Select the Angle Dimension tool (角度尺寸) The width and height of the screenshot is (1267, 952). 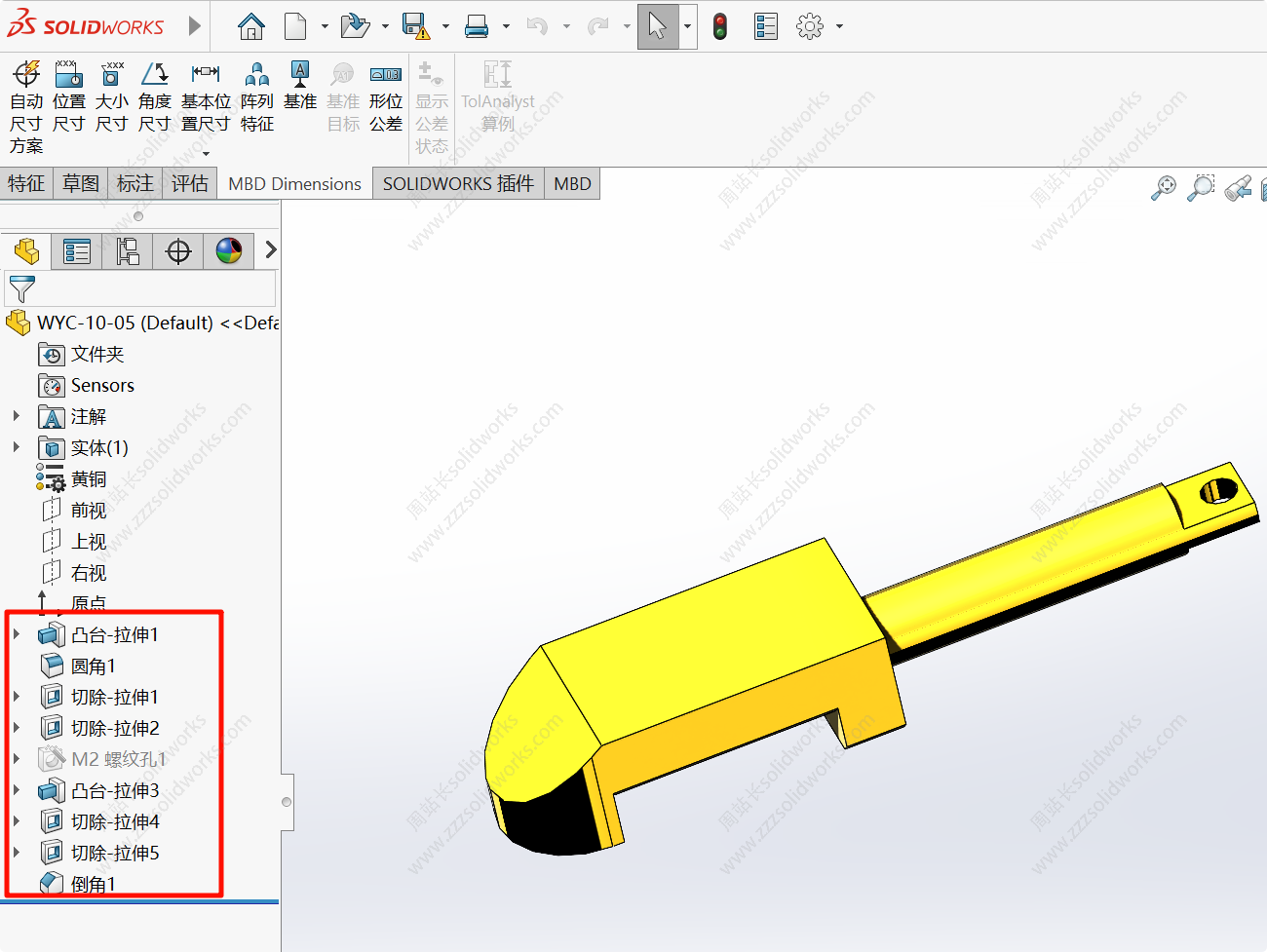pos(154,96)
